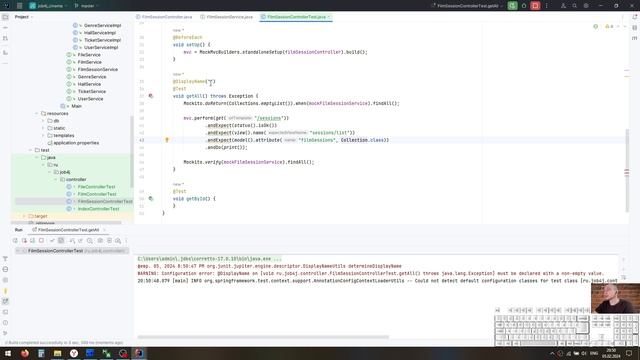
Task: Open IDE settings gear icon
Action: (586, 6)
